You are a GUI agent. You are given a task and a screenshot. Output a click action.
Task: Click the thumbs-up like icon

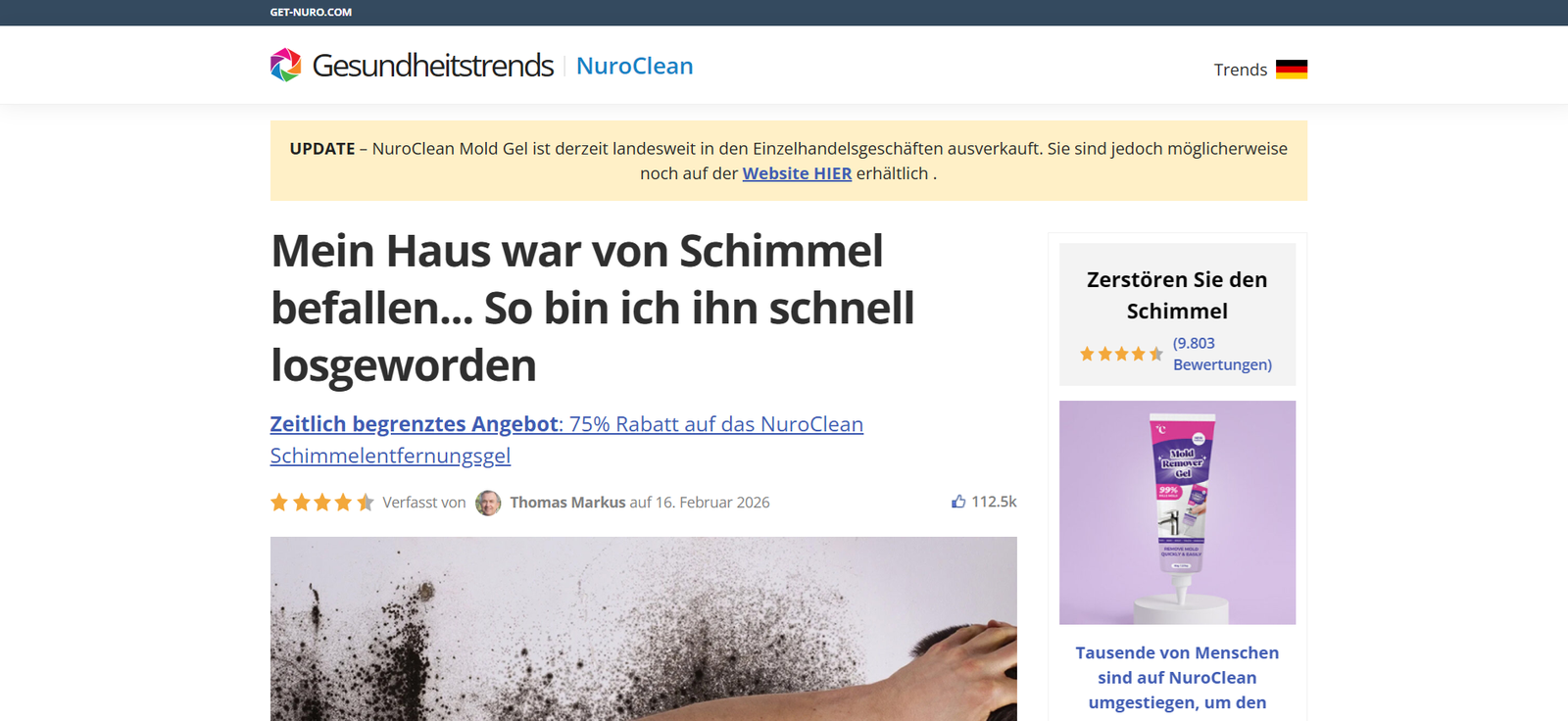pyautogui.click(x=958, y=502)
